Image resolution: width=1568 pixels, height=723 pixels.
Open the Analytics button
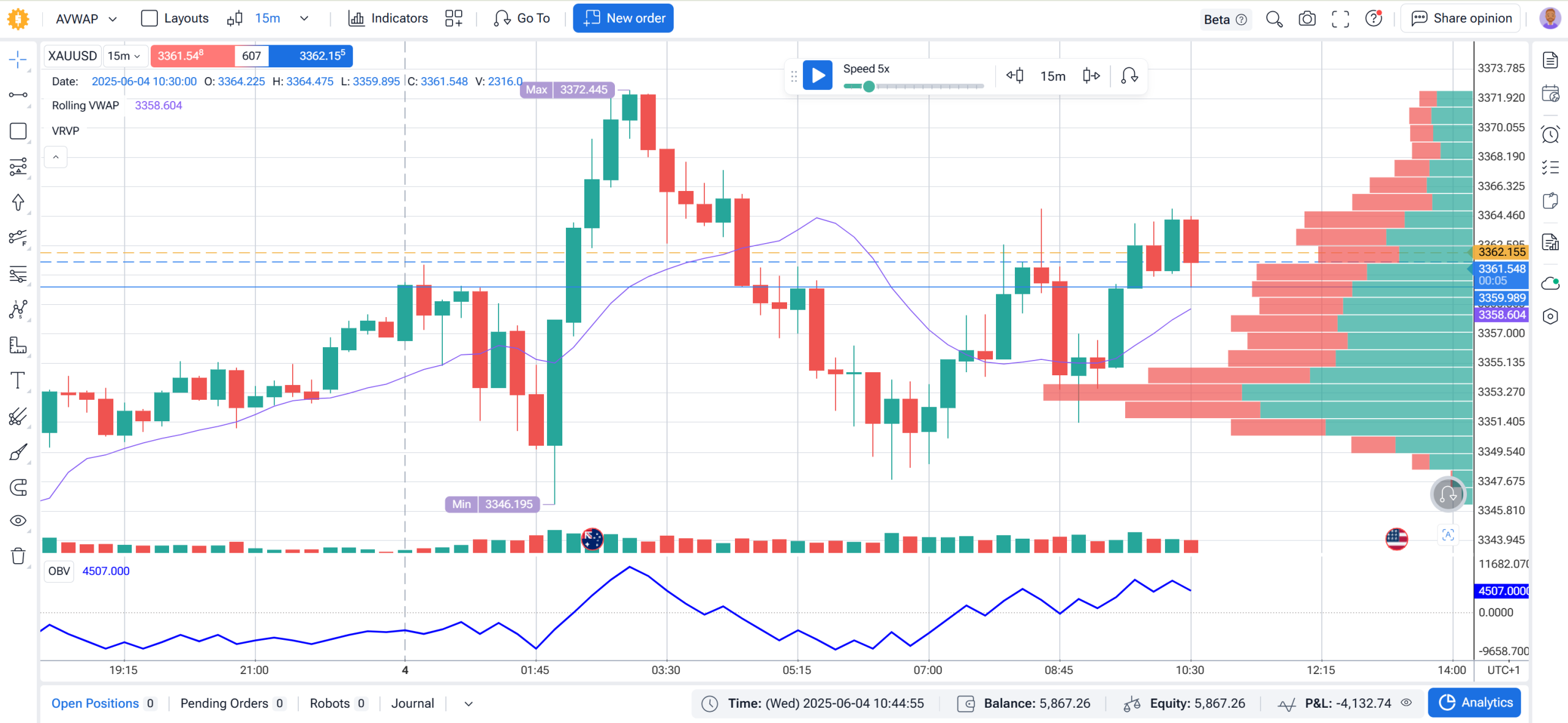(1475, 702)
